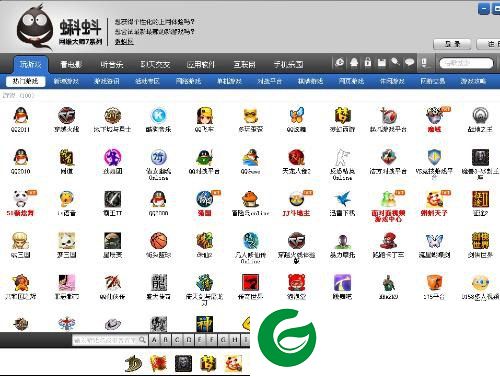Open the 手机乐园 main tab
The image size is (500, 376).
coord(288,64)
